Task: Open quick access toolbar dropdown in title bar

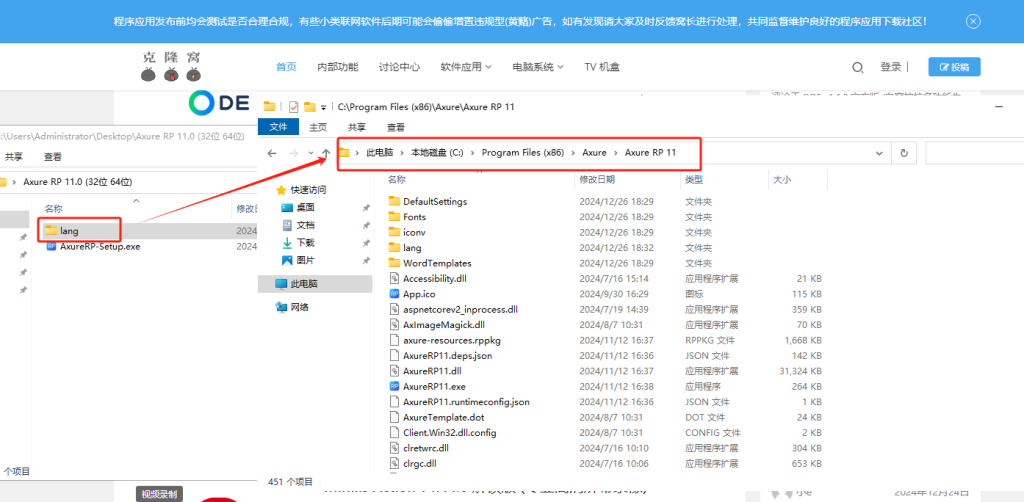Action: click(x=323, y=106)
